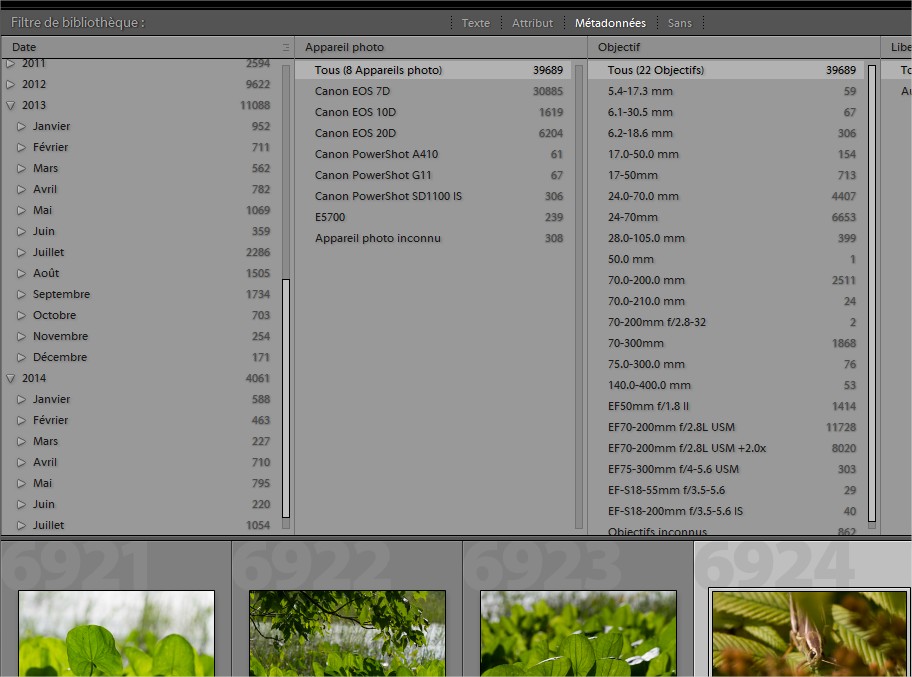Open the Appareil photo column header
The width and height of the screenshot is (912, 677).
[x=344, y=47]
